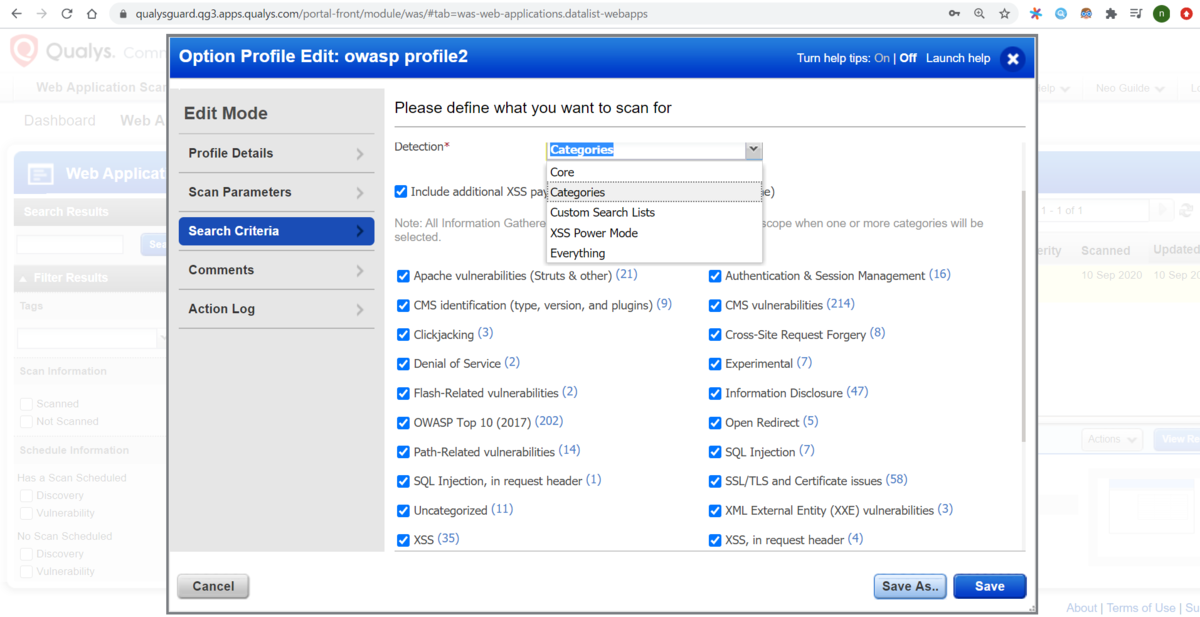Uncheck the XSS (35) category
The width and height of the screenshot is (1200, 617).
click(x=403, y=540)
